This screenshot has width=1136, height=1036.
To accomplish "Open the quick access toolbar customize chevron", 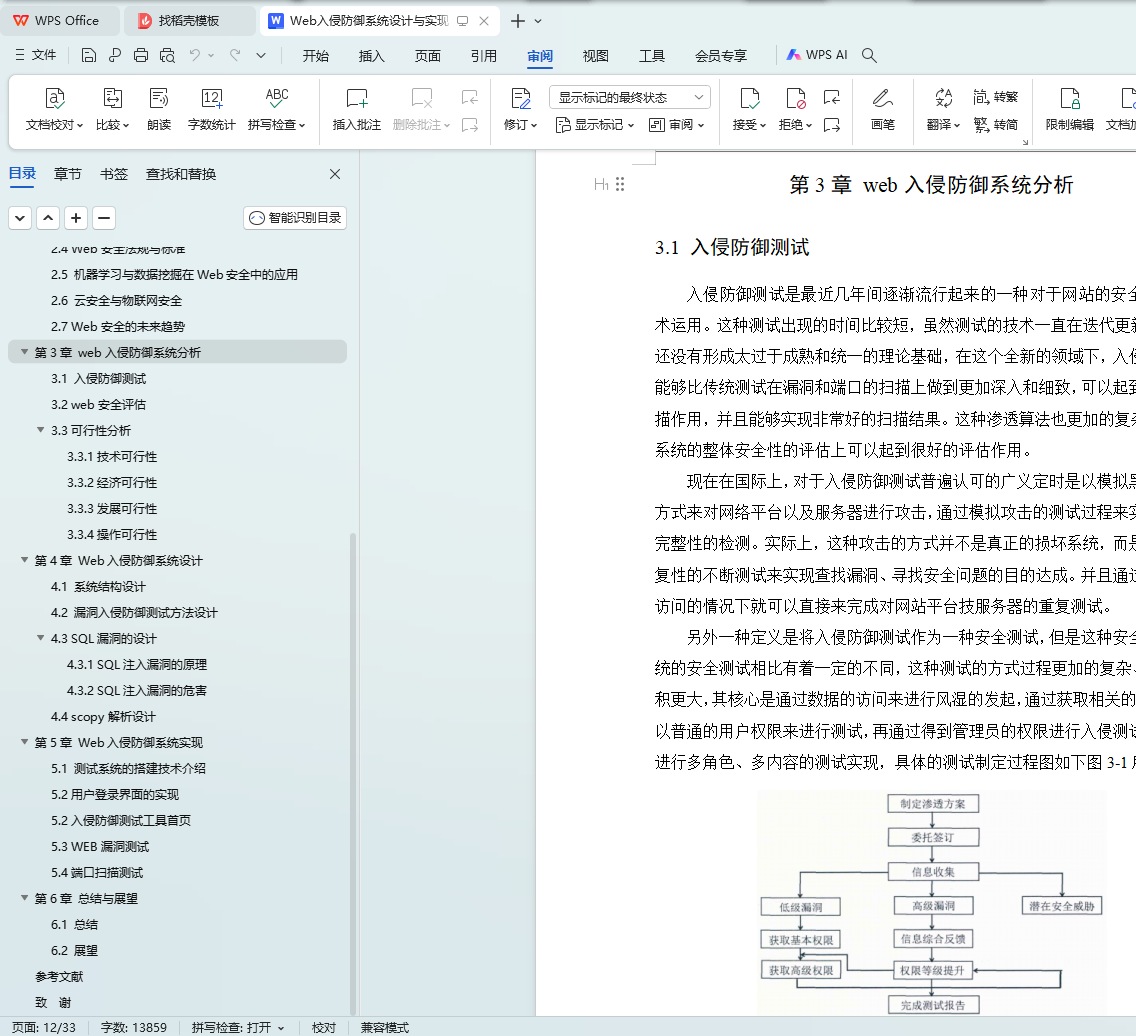I will click(x=261, y=55).
